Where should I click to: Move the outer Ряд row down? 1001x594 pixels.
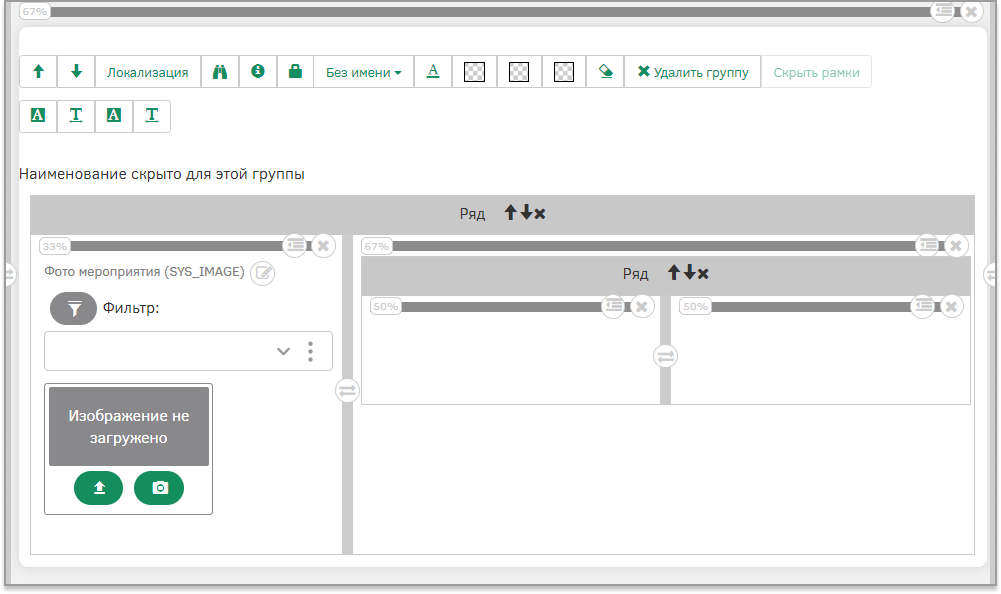tap(525, 213)
